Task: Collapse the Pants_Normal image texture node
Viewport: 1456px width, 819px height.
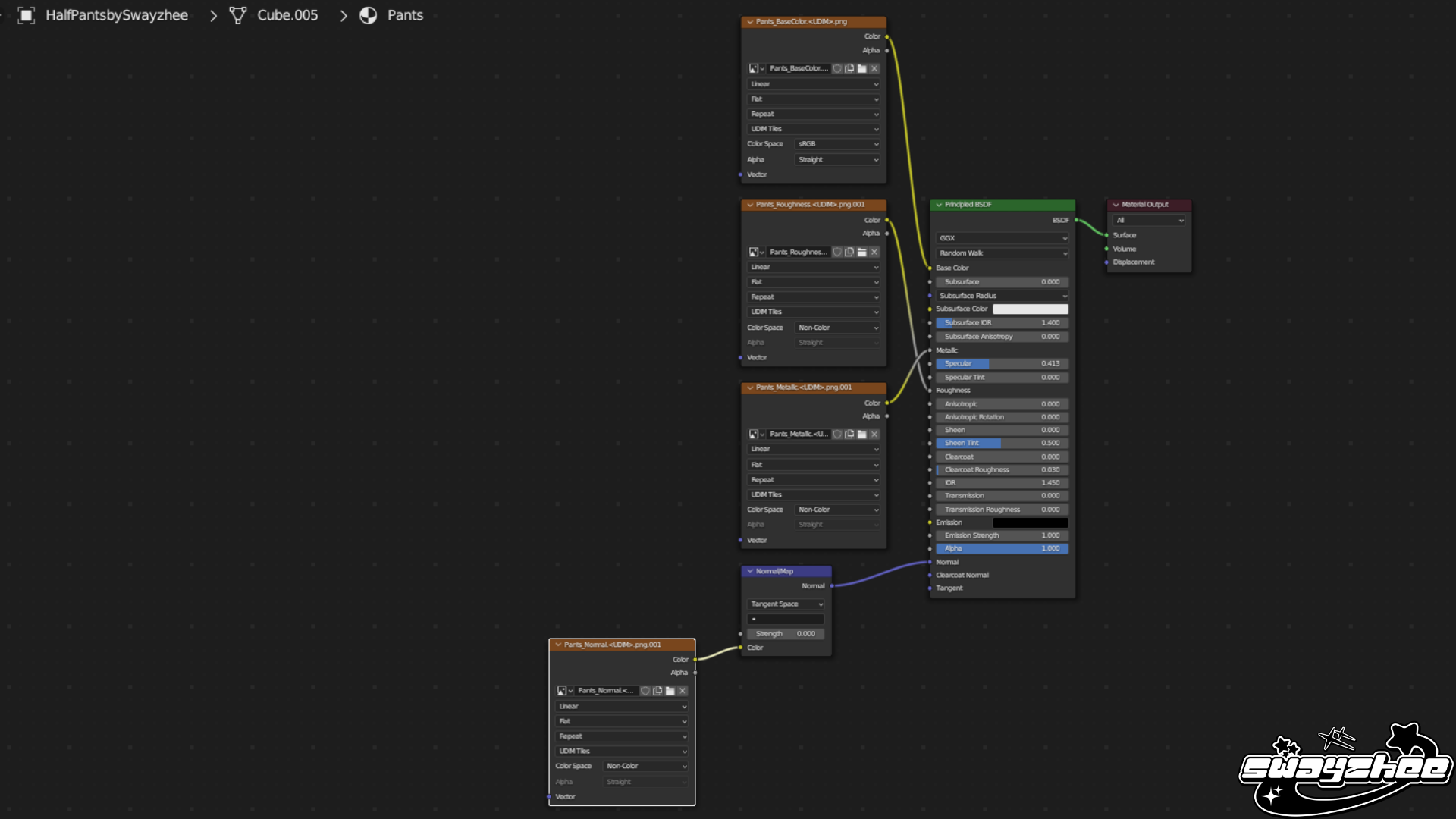Action: [x=558, y=645]
